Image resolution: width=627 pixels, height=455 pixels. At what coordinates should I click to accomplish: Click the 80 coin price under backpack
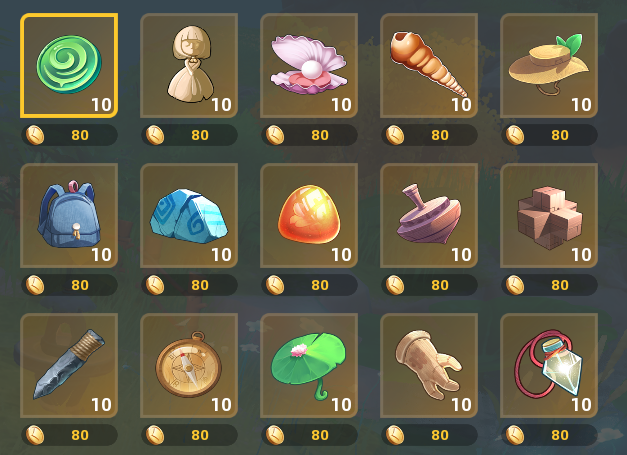tap(80, 285)
